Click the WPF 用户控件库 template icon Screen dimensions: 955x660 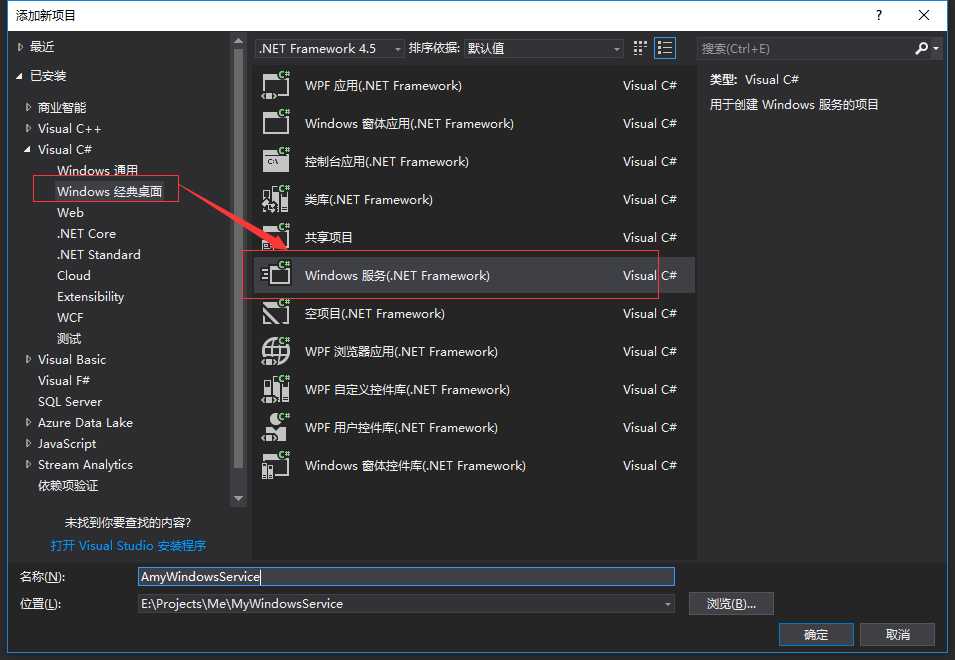[276, 427]
